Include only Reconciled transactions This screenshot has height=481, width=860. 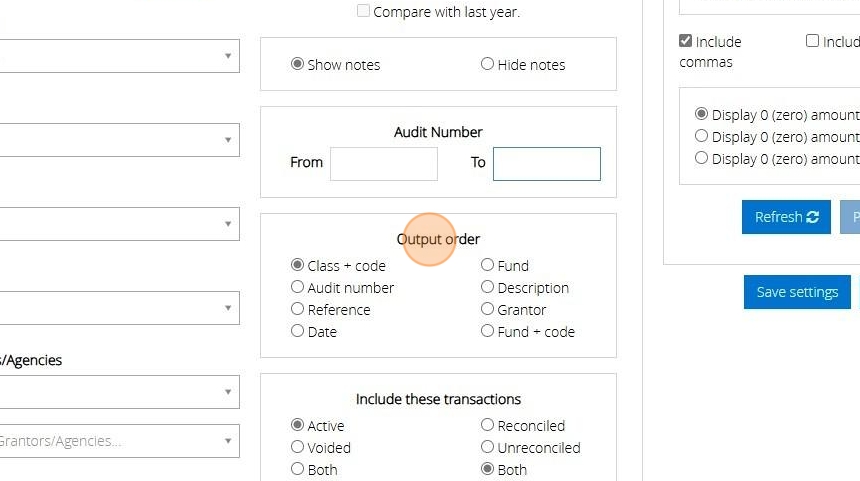click(x=488, y=425)
